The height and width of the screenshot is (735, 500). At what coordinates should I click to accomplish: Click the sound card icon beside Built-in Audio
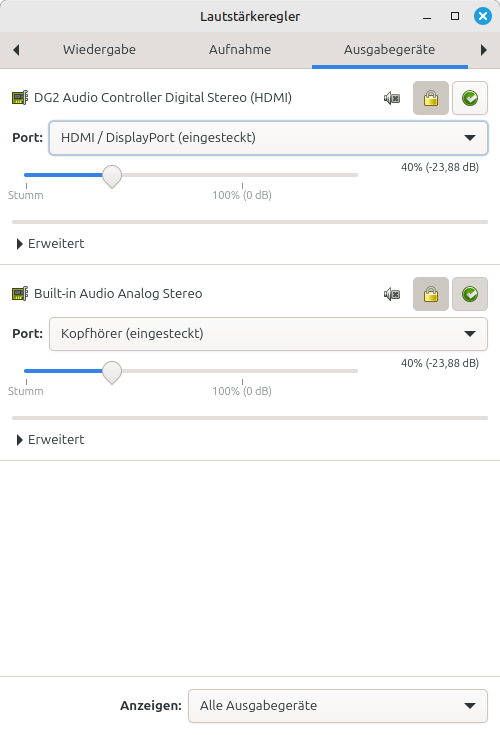click(20, 293)
